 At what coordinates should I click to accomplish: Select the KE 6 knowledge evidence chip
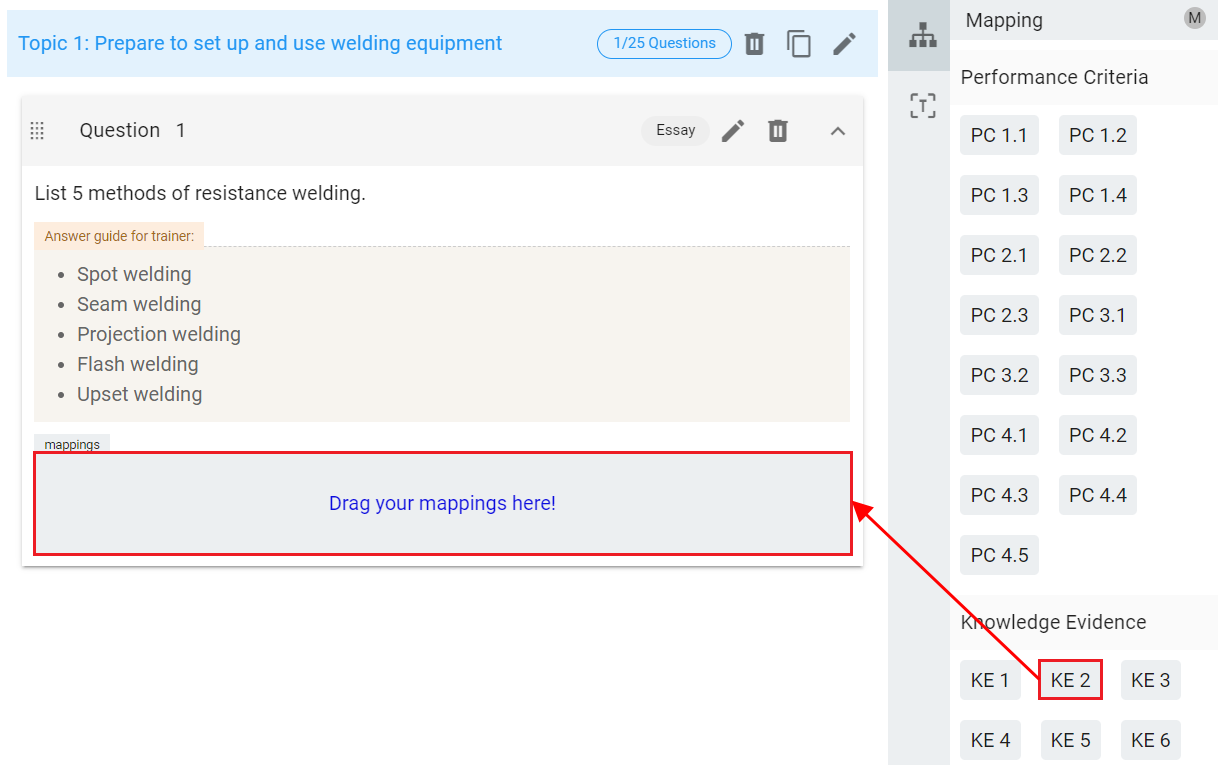click(1150, 740)
